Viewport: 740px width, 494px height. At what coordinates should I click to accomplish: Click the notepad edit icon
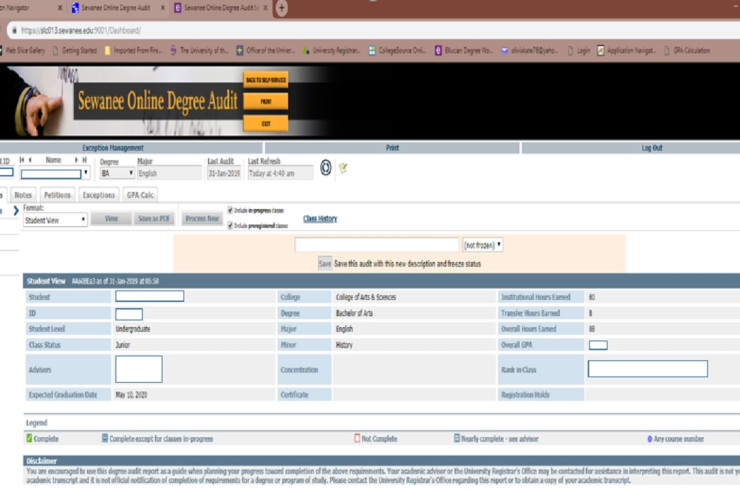tap(343, 168)
